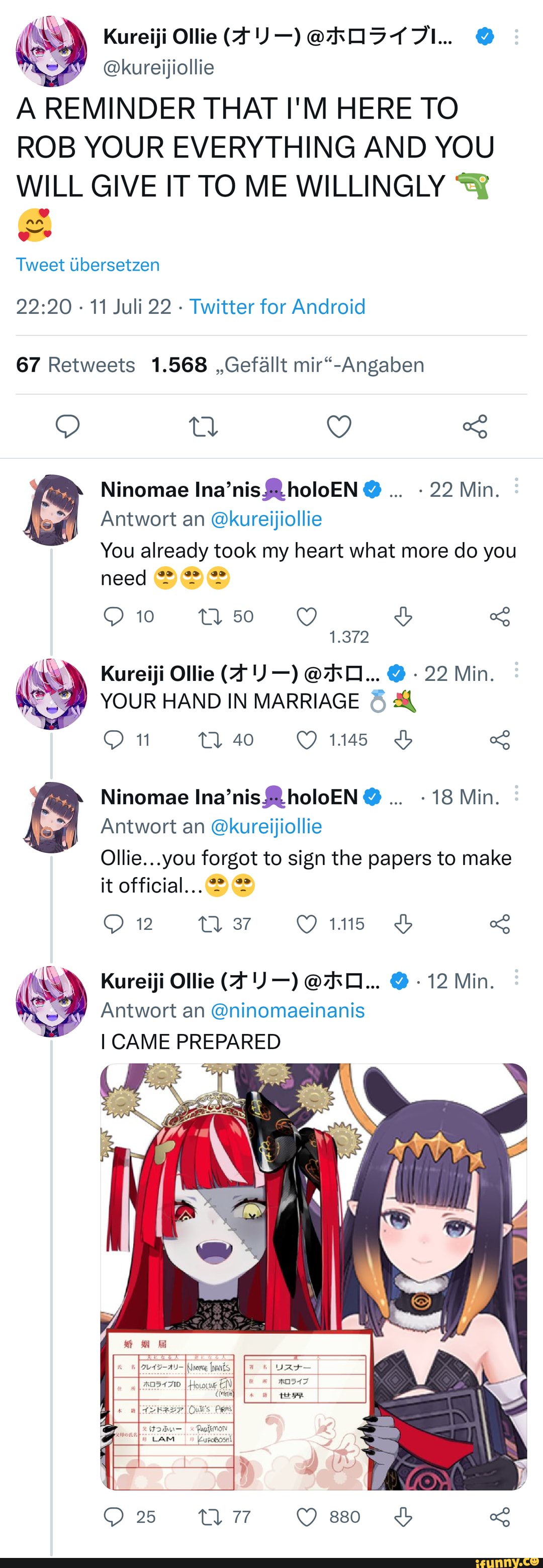Click the download arrow under Ina's first reply
This screenshot has width=543, height=1568.
(x=402, y=617)
